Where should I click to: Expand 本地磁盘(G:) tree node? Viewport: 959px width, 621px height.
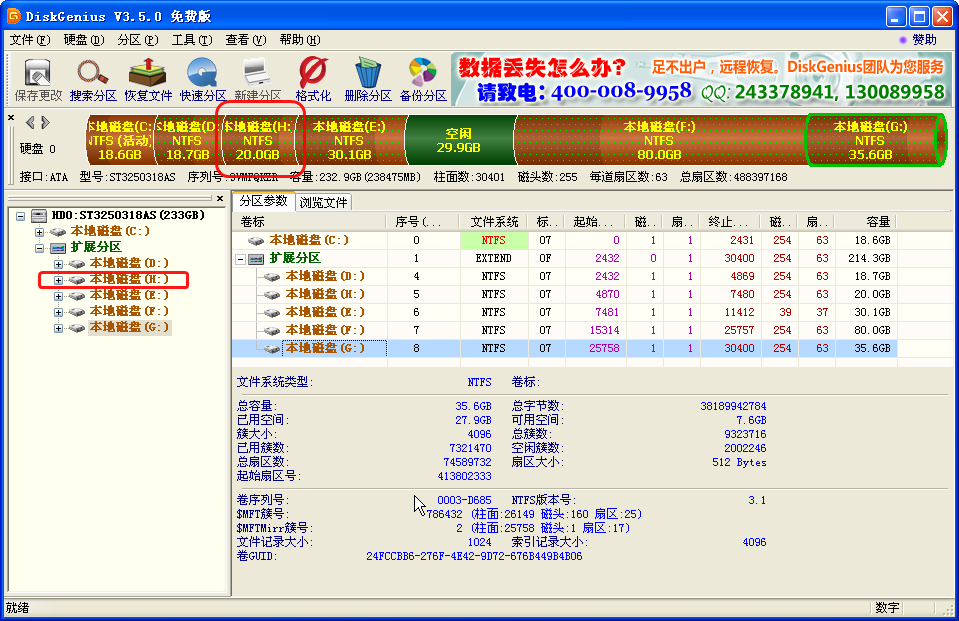click(x=58, y=328)
